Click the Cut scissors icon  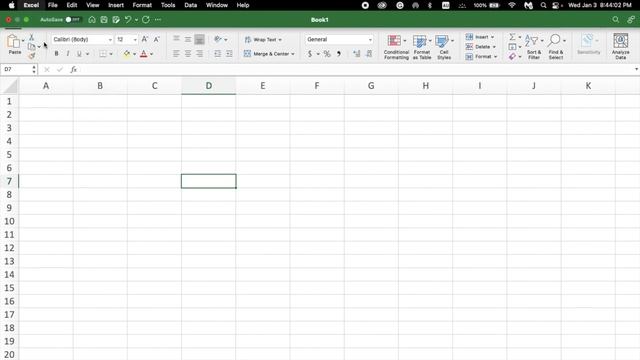(31, 37)
